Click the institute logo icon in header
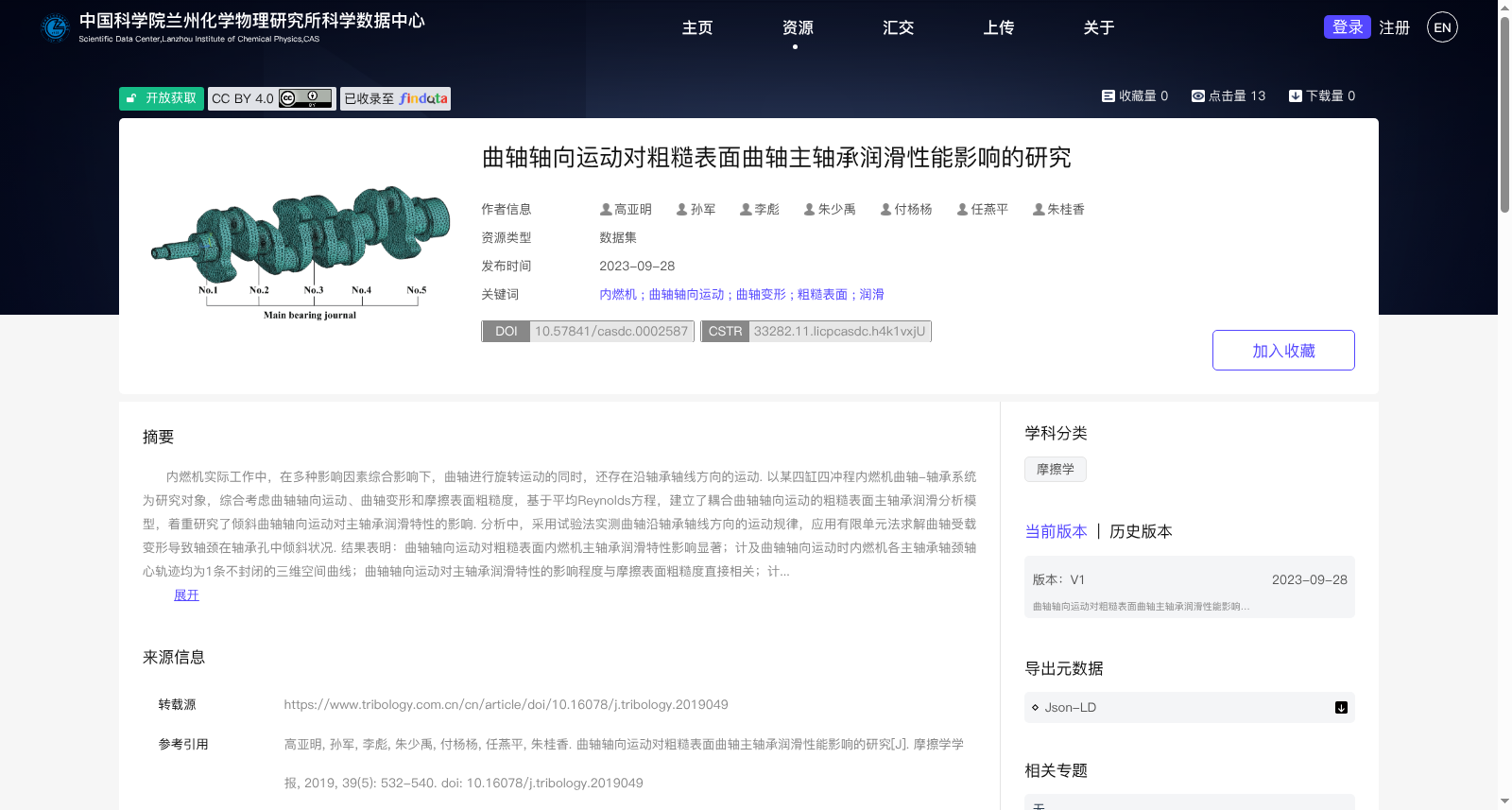Image resolution: width=1512 pixels, height=810 pixels. [56, 27]
